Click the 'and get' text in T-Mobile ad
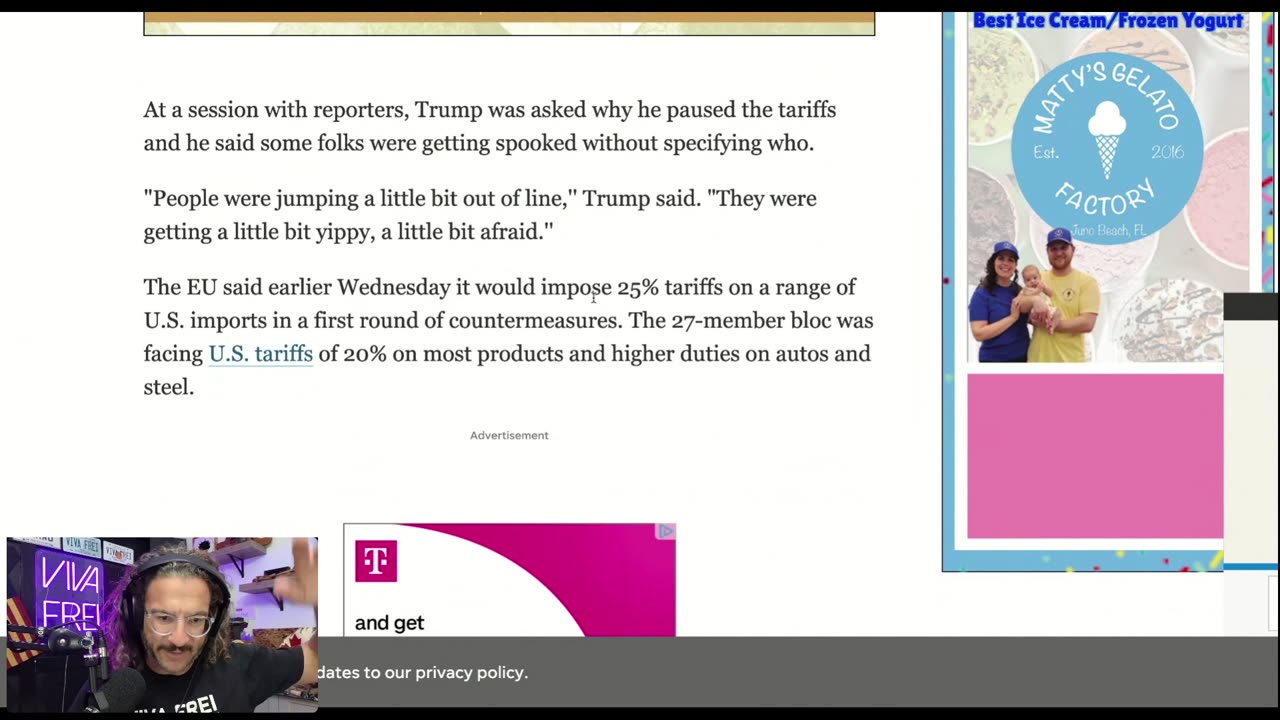Screen dimensions: 1280x720 click(x=389, y=623)
